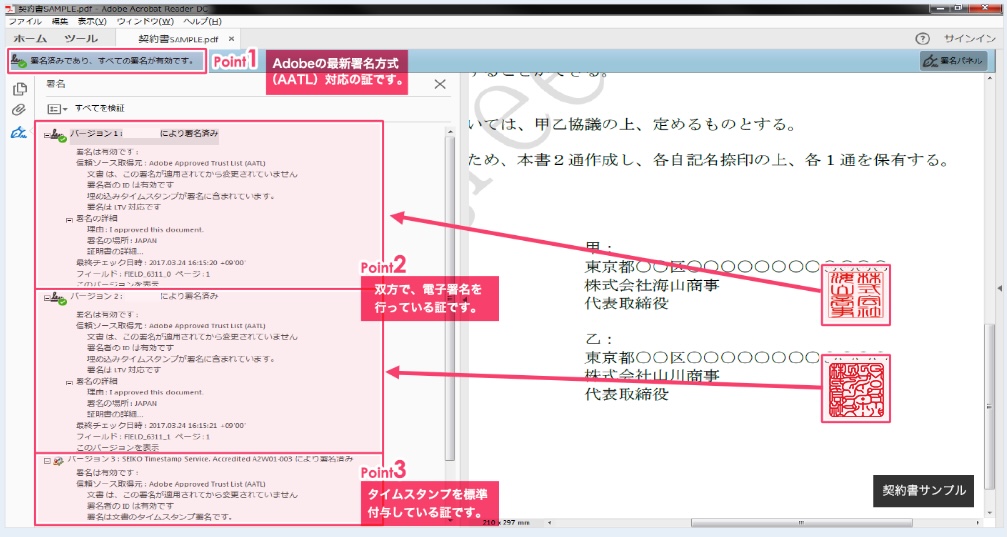Click the 山川商事 red seal signature stamp
The width and height of the screenshot is (1007, 537).
pyautogui.click(x=855, y=388)
